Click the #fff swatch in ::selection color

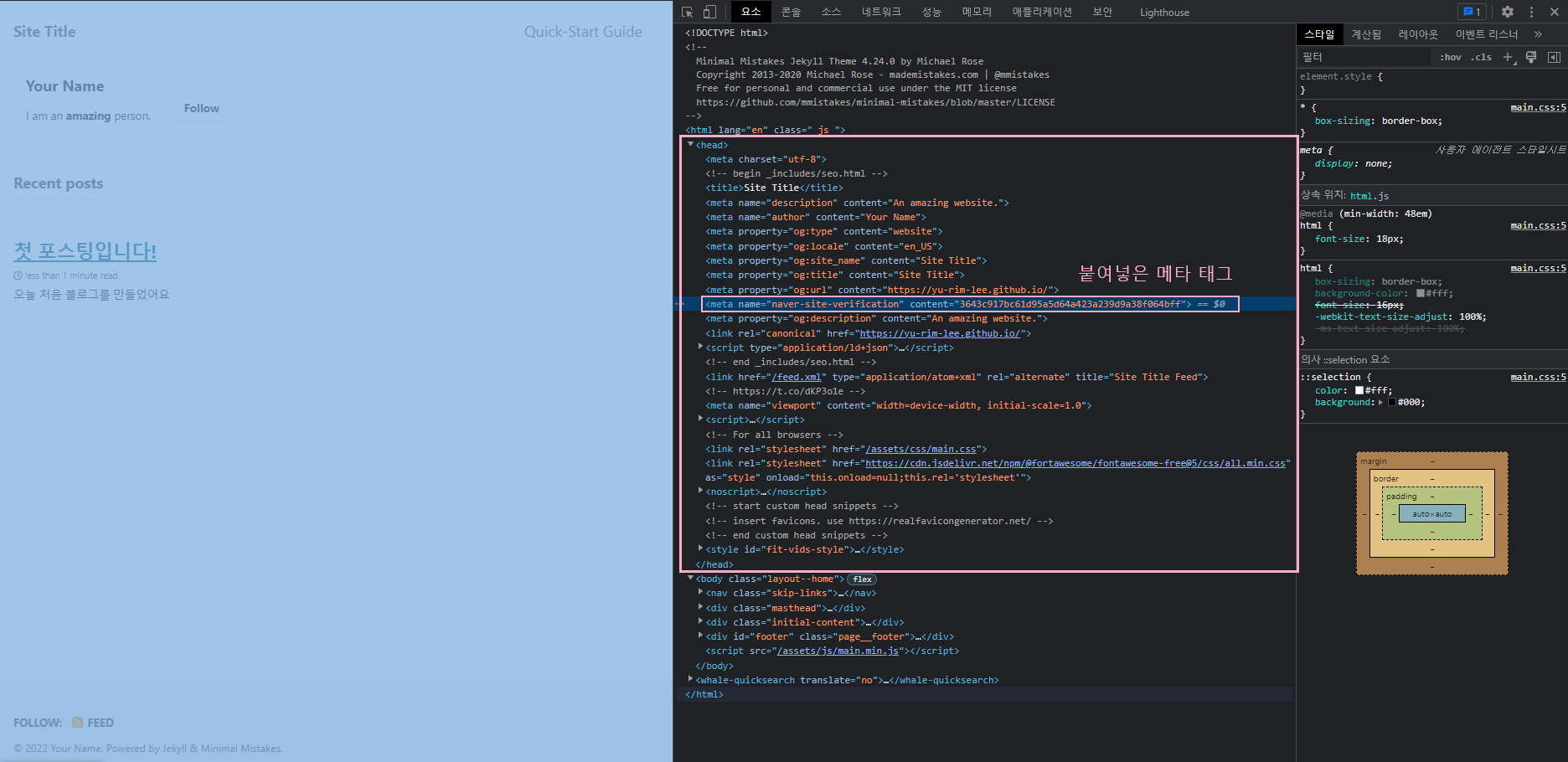click(x=1359, y=390)
